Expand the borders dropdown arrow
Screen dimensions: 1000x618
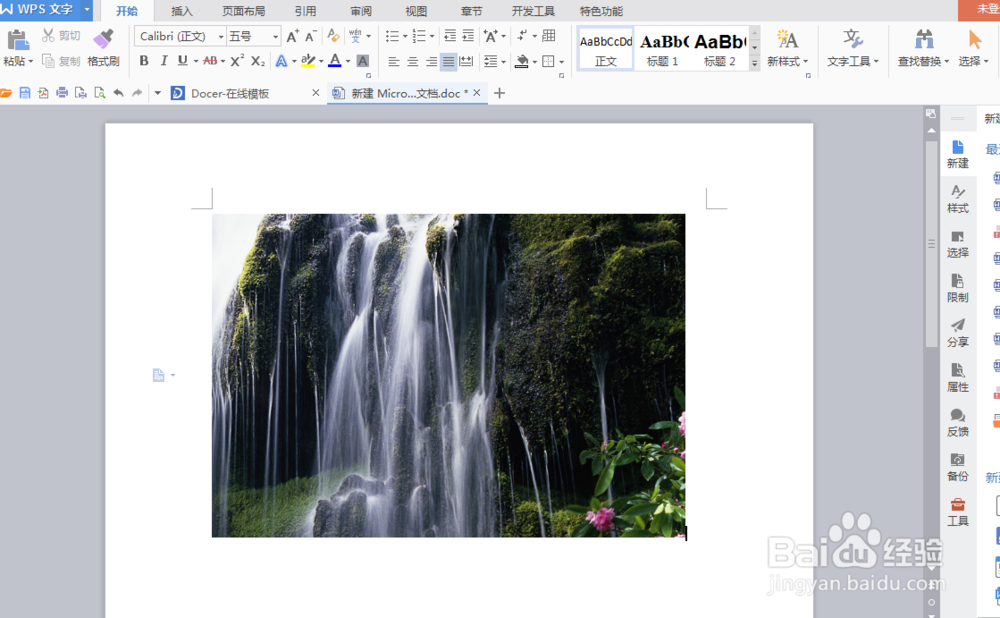[x=561, y=62]
